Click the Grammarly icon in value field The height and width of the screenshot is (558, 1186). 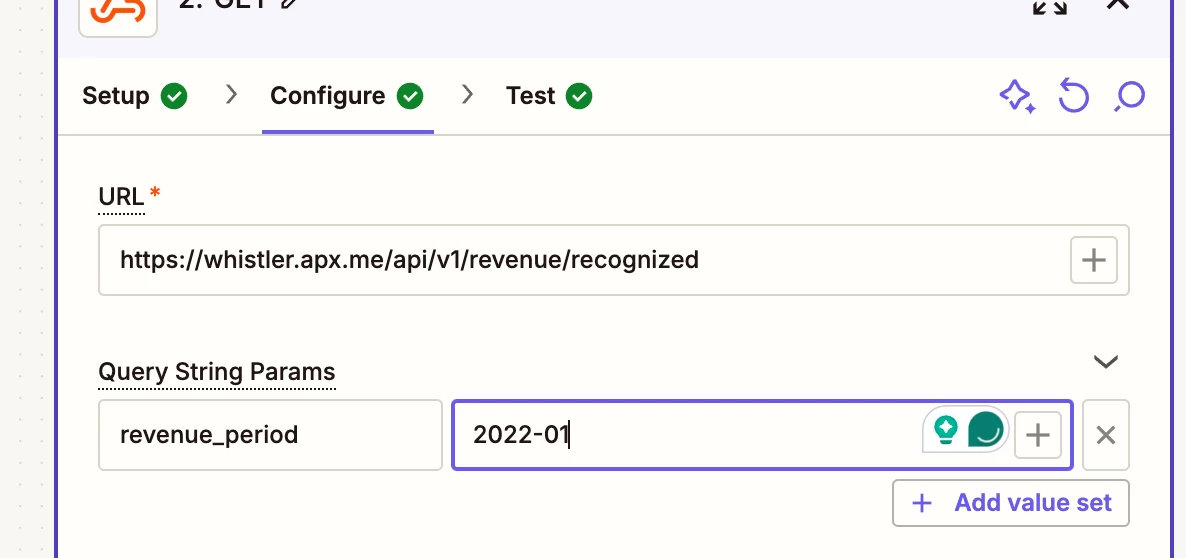986,430
